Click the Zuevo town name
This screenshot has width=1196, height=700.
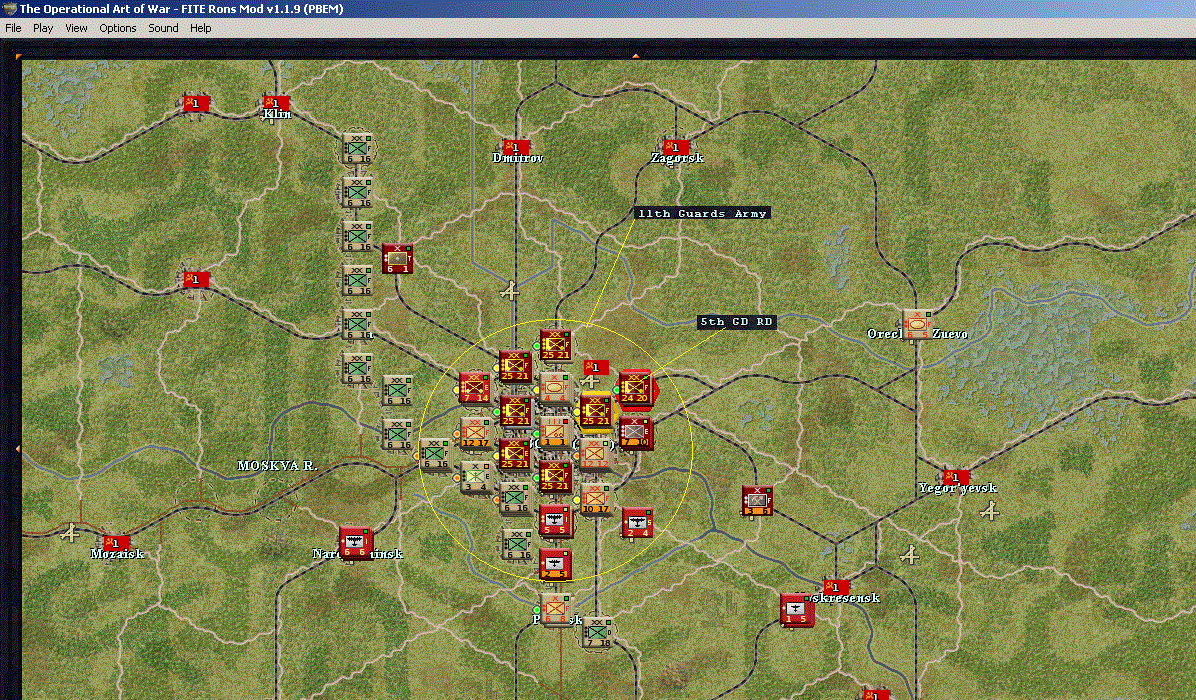coord(950,334)
